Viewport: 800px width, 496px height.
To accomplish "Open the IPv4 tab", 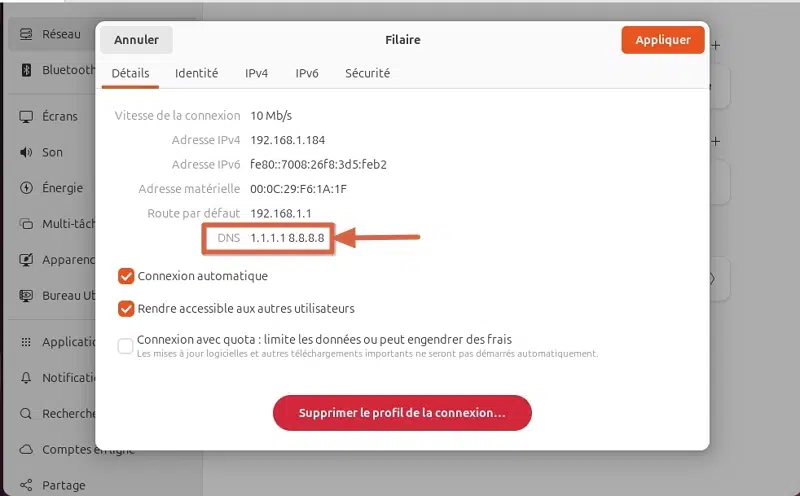I will [256, 73].
